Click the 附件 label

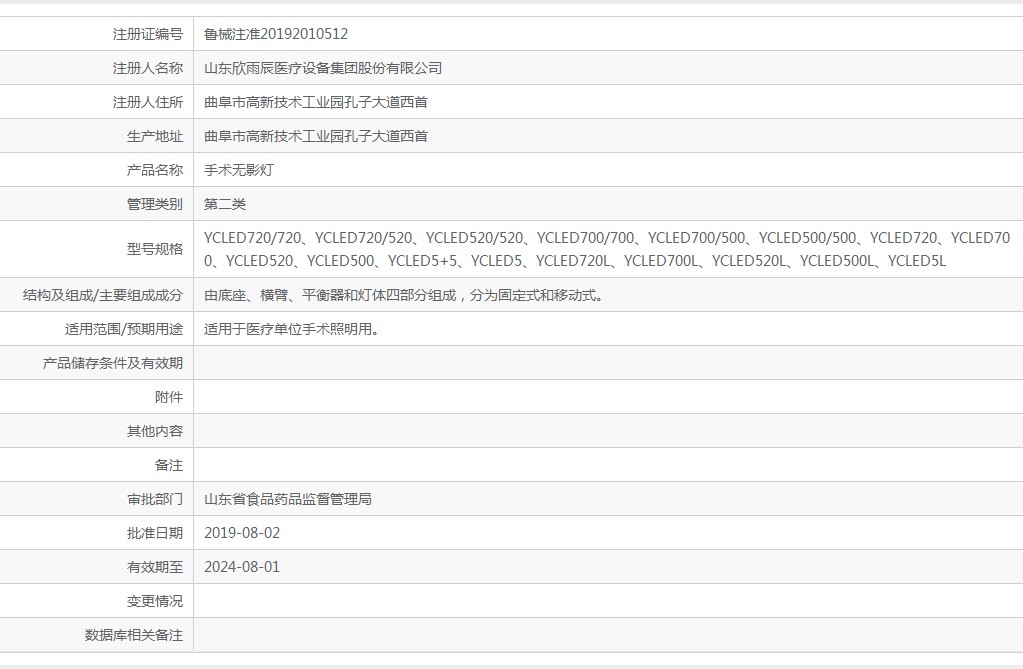pos(169,397)
